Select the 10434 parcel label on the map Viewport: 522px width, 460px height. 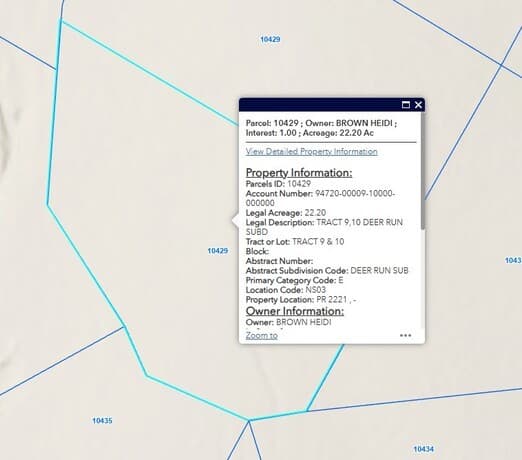[x=423, y=449]
